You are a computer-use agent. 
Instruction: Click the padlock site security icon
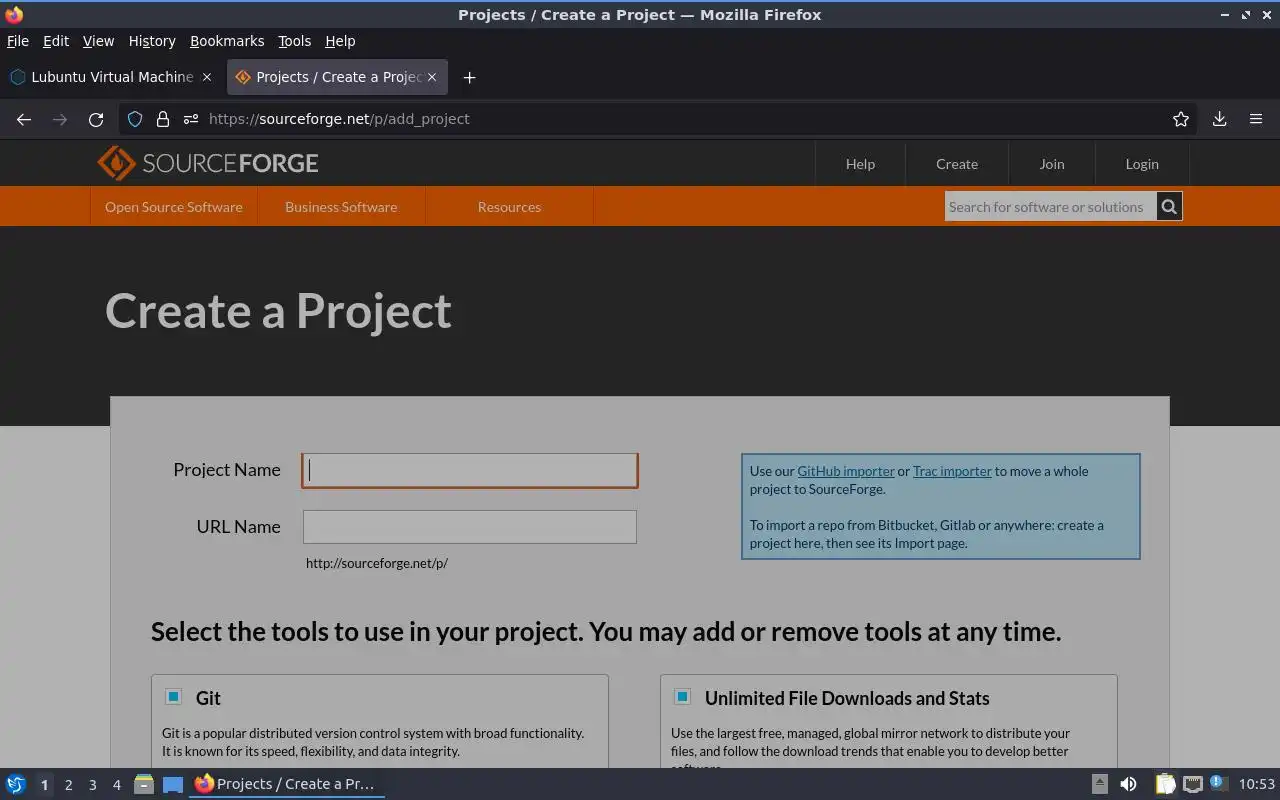coord(163,119)
